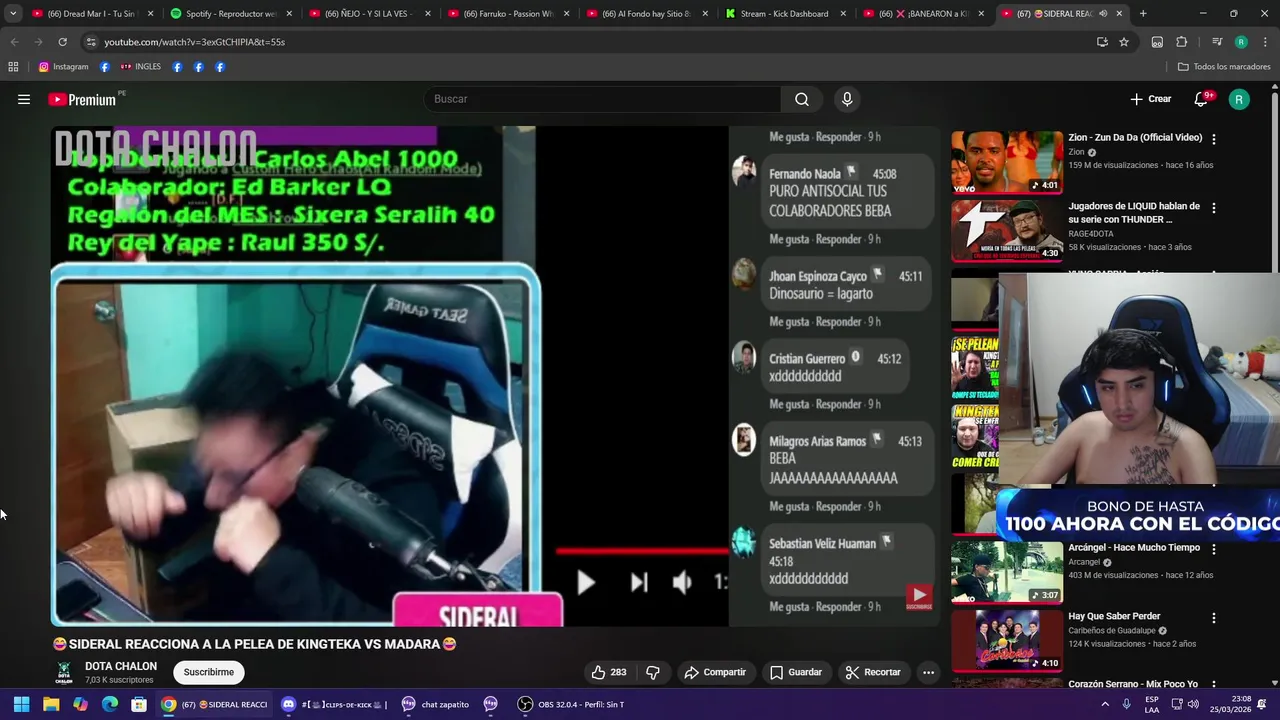Open a new browser tab

1143,14
